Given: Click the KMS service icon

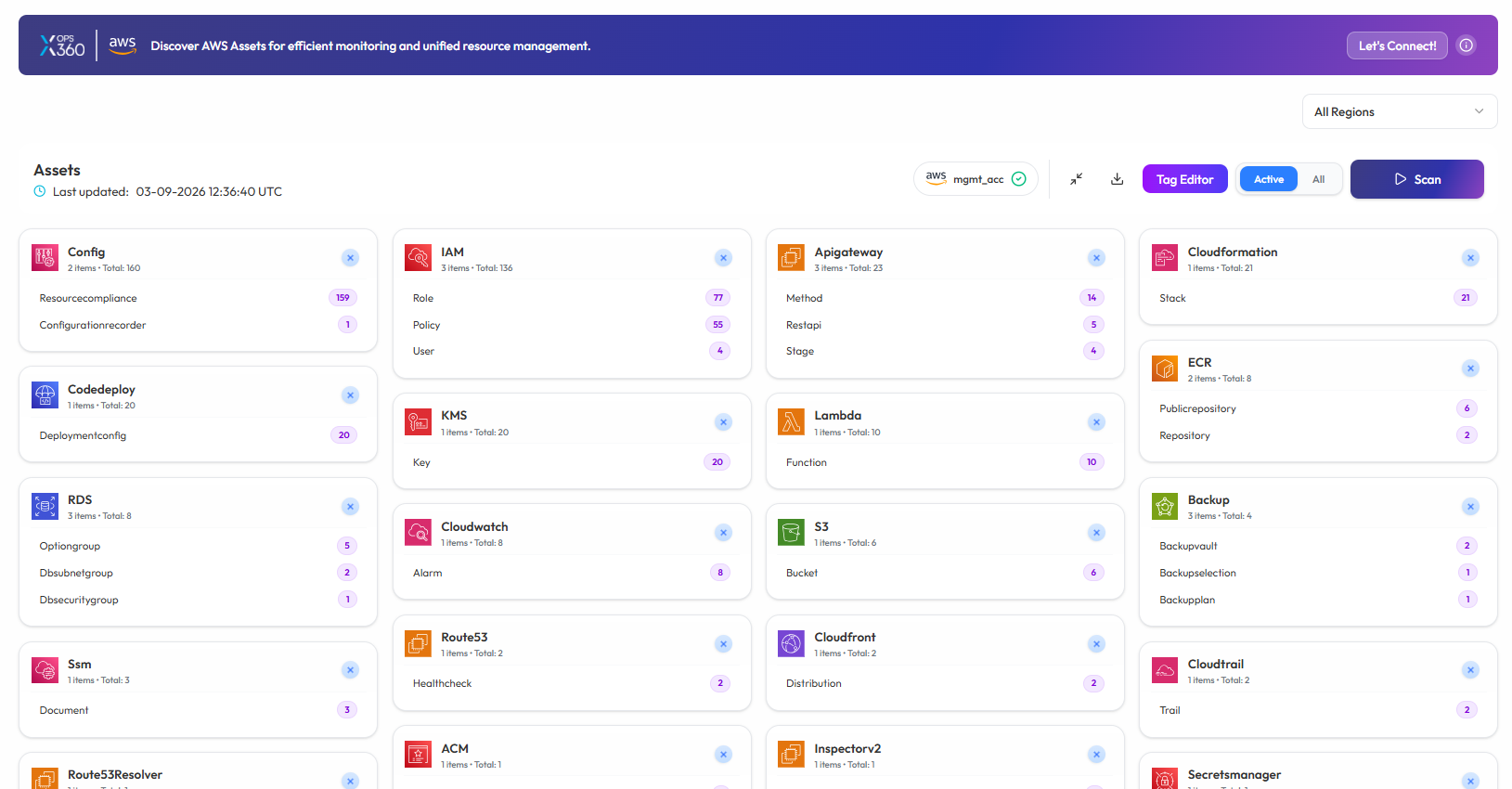Looking at the screenshot, I should [418, 422].
